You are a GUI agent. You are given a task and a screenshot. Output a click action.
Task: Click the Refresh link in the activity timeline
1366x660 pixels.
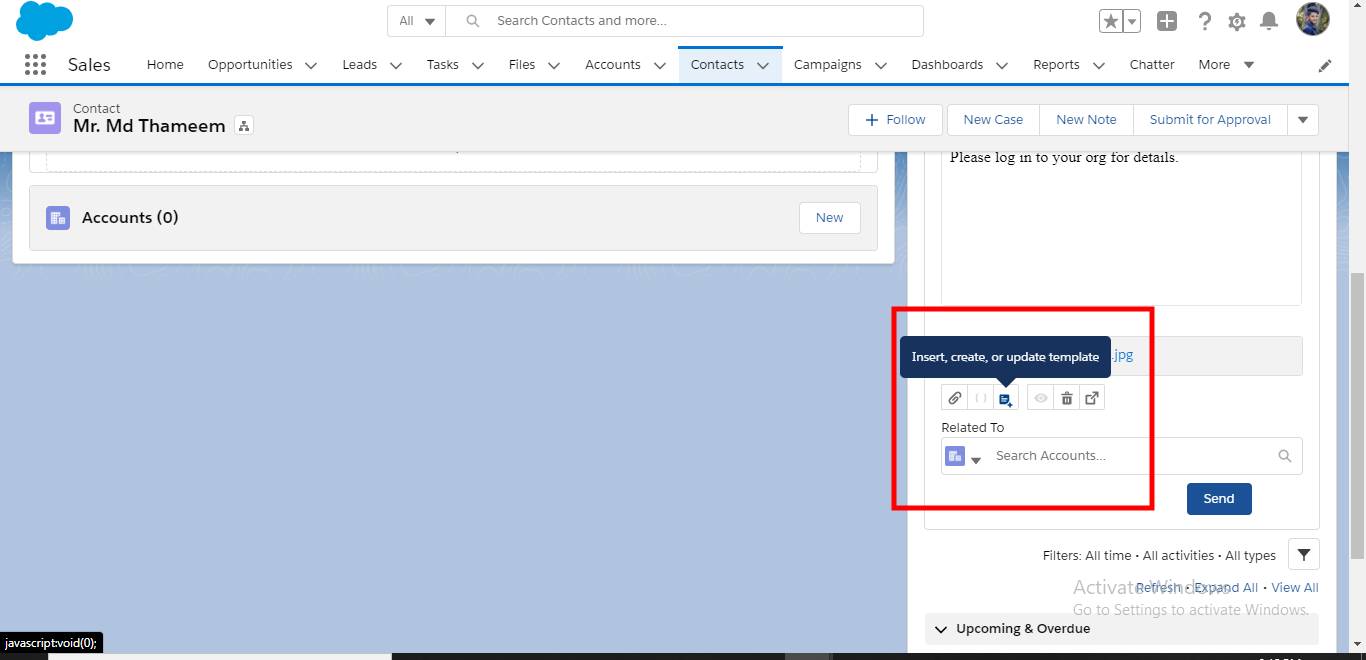tap(1157, 587)
